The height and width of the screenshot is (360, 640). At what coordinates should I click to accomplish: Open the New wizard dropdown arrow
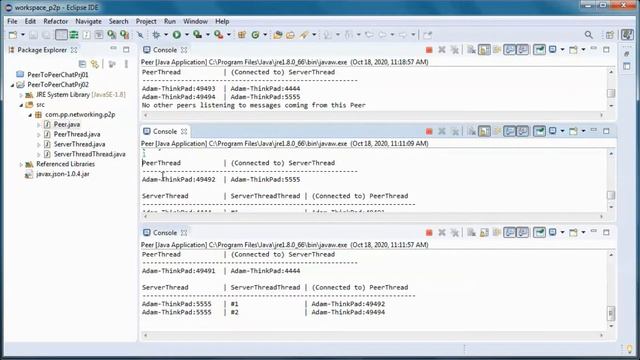tap(22, 35)
